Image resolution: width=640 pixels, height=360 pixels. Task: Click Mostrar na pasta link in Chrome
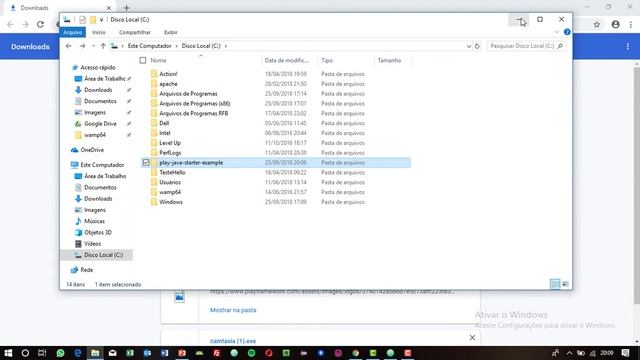click(x=233, y=310)
